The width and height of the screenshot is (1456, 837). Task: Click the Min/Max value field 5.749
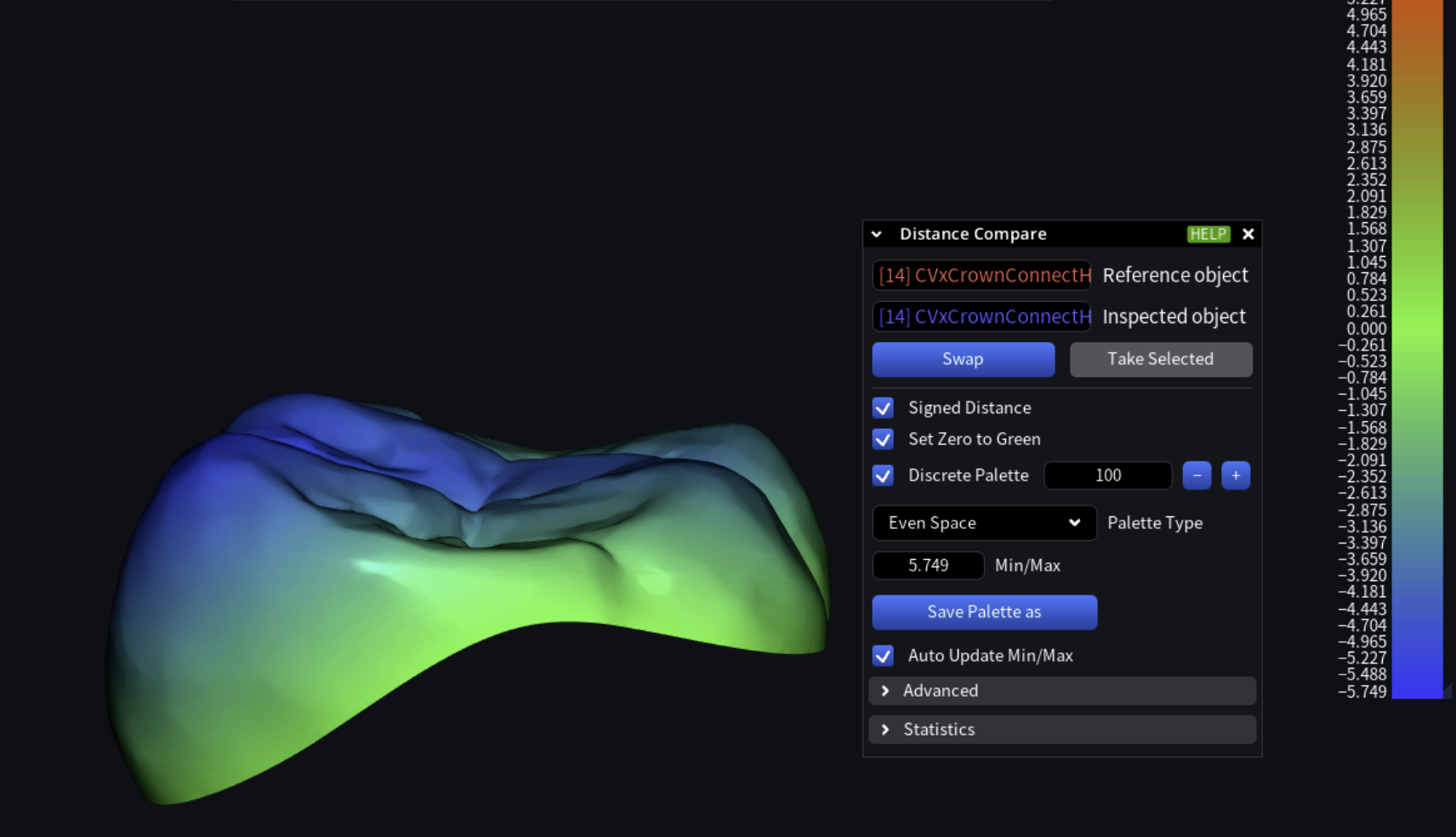(x=928, y=566)
